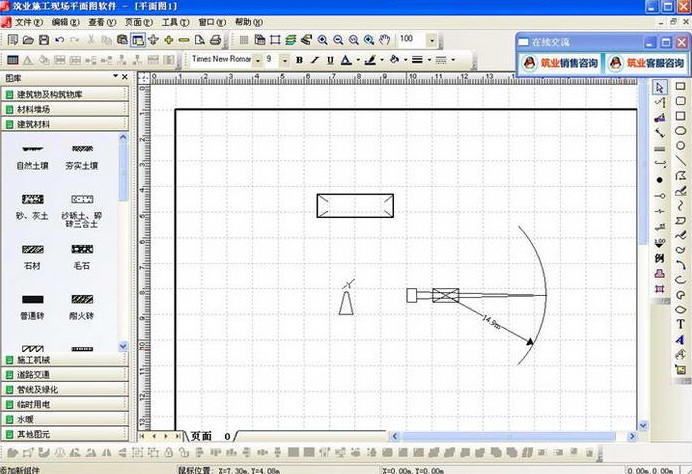The height and width of the screenshot is (474, 692).
Task: Expand the 建筑物及构筑物库 library category
Action: [x=65, y=94]
